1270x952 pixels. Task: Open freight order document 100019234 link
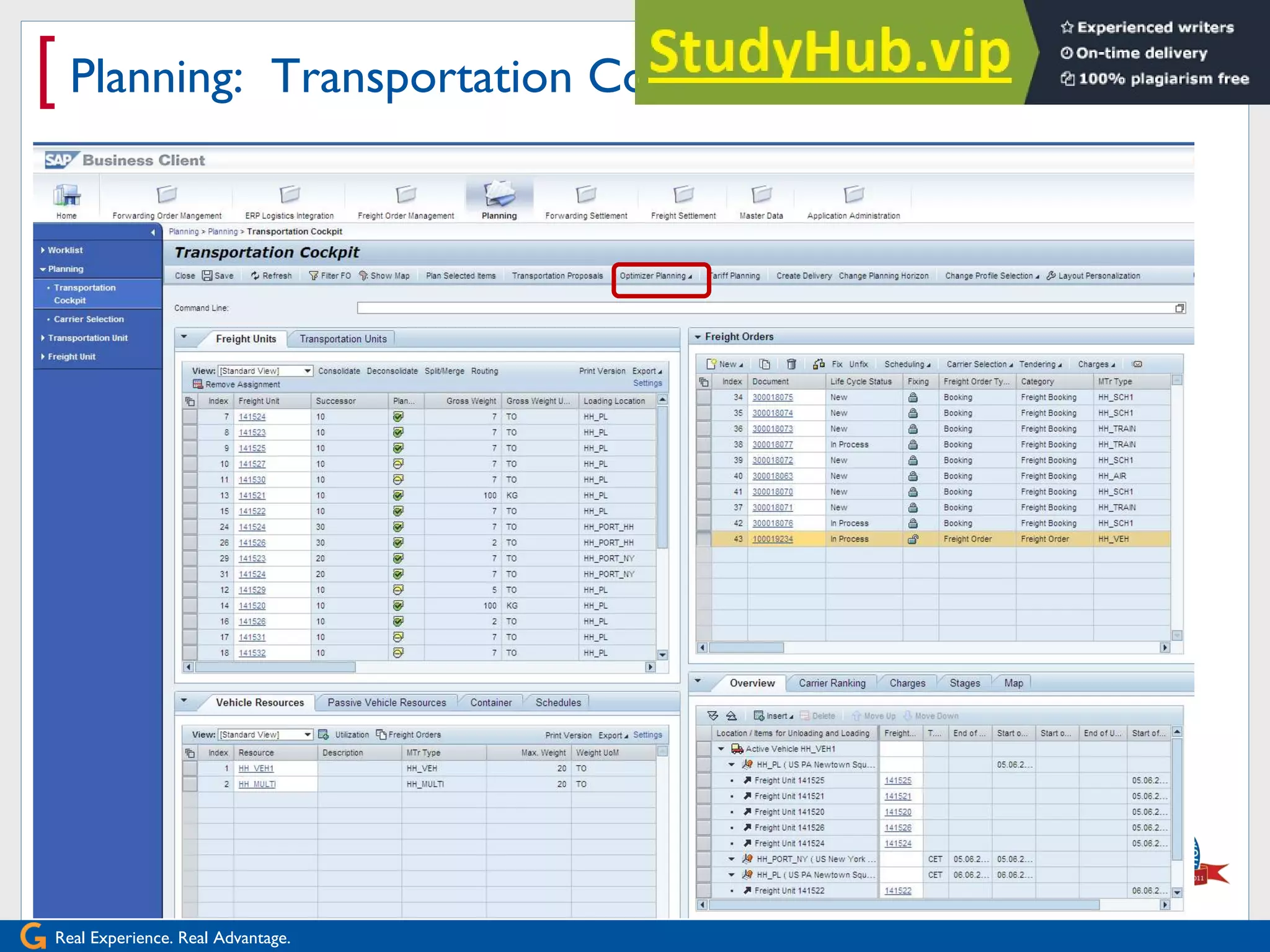click(x=772, y=539)
